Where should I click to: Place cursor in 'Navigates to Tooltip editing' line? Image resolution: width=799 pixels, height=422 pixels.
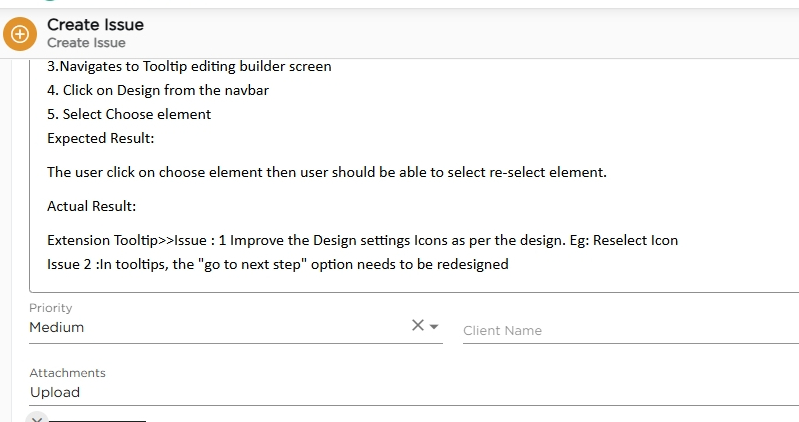(189, 66)
